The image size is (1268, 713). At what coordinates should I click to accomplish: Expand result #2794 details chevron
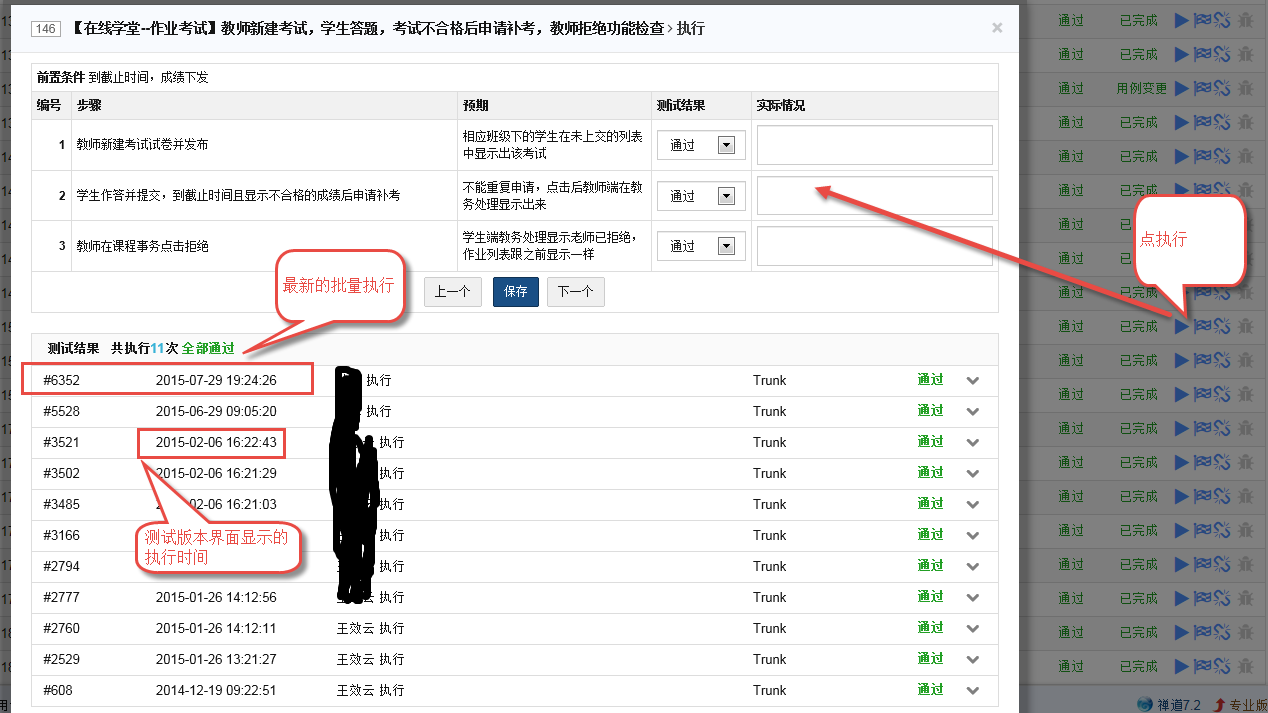click(x=973, y=566)
